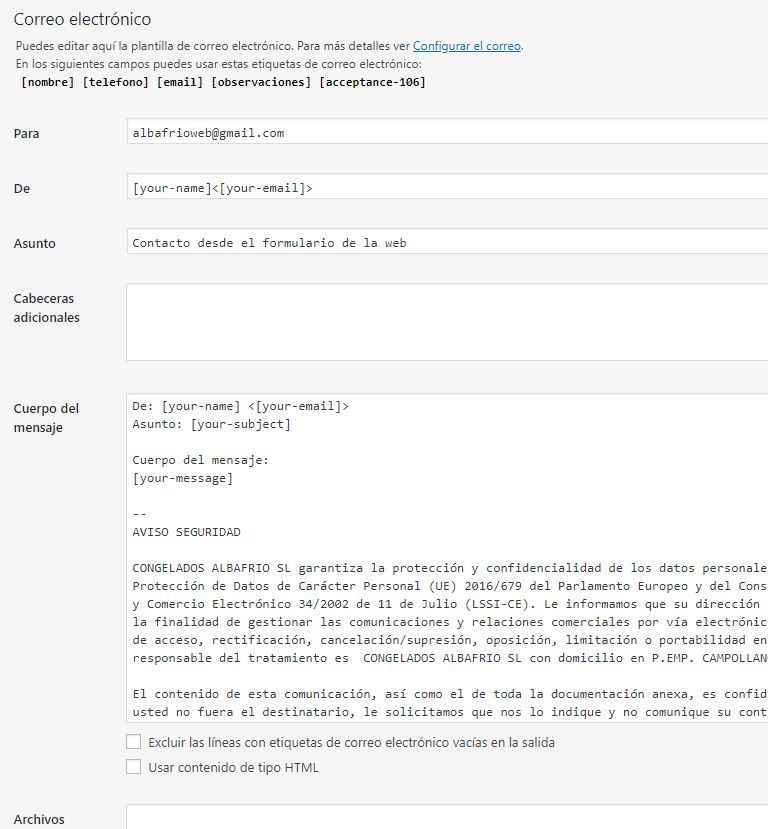The image size is (768, 829).
Task: Enable Excluir las líneas con etiquetas vacías checkbox
Action: (x=134, y=742)
